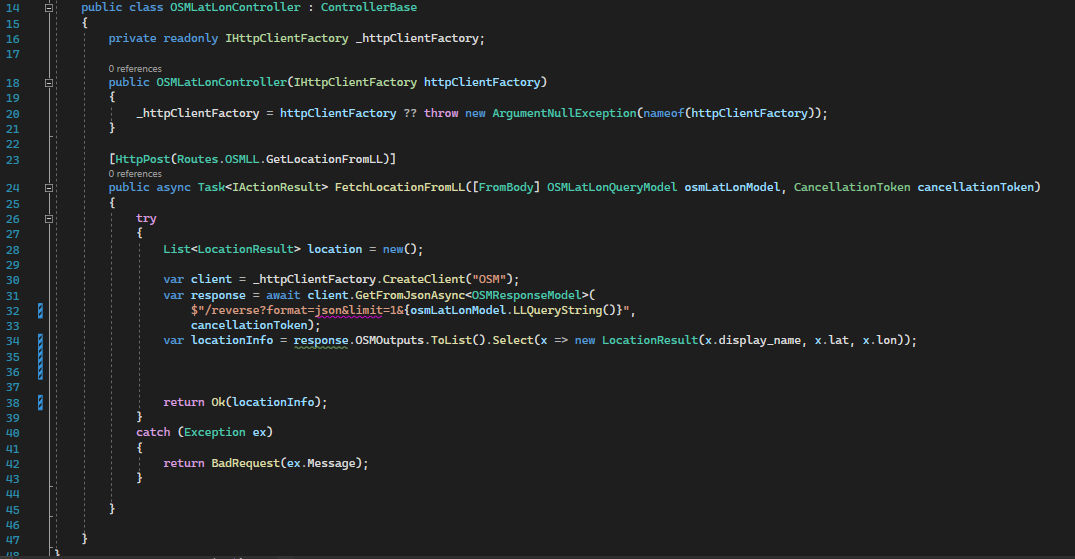Viewport: 1075px width, 559px height.
Task: Click the Select method call on line 34
Action: click(x=513, y=340)
